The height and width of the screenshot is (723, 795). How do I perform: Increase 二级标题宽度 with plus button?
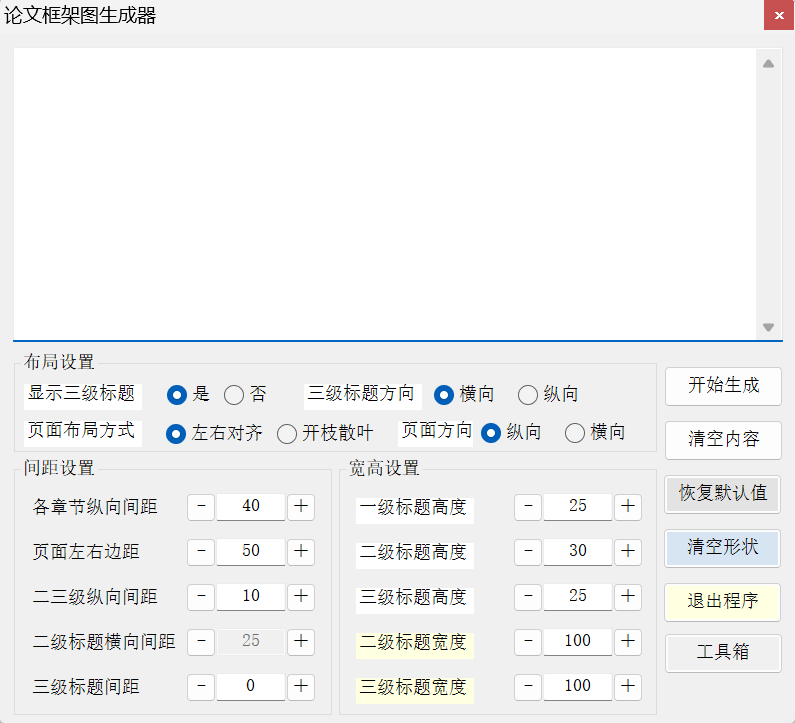coord(628,641)
